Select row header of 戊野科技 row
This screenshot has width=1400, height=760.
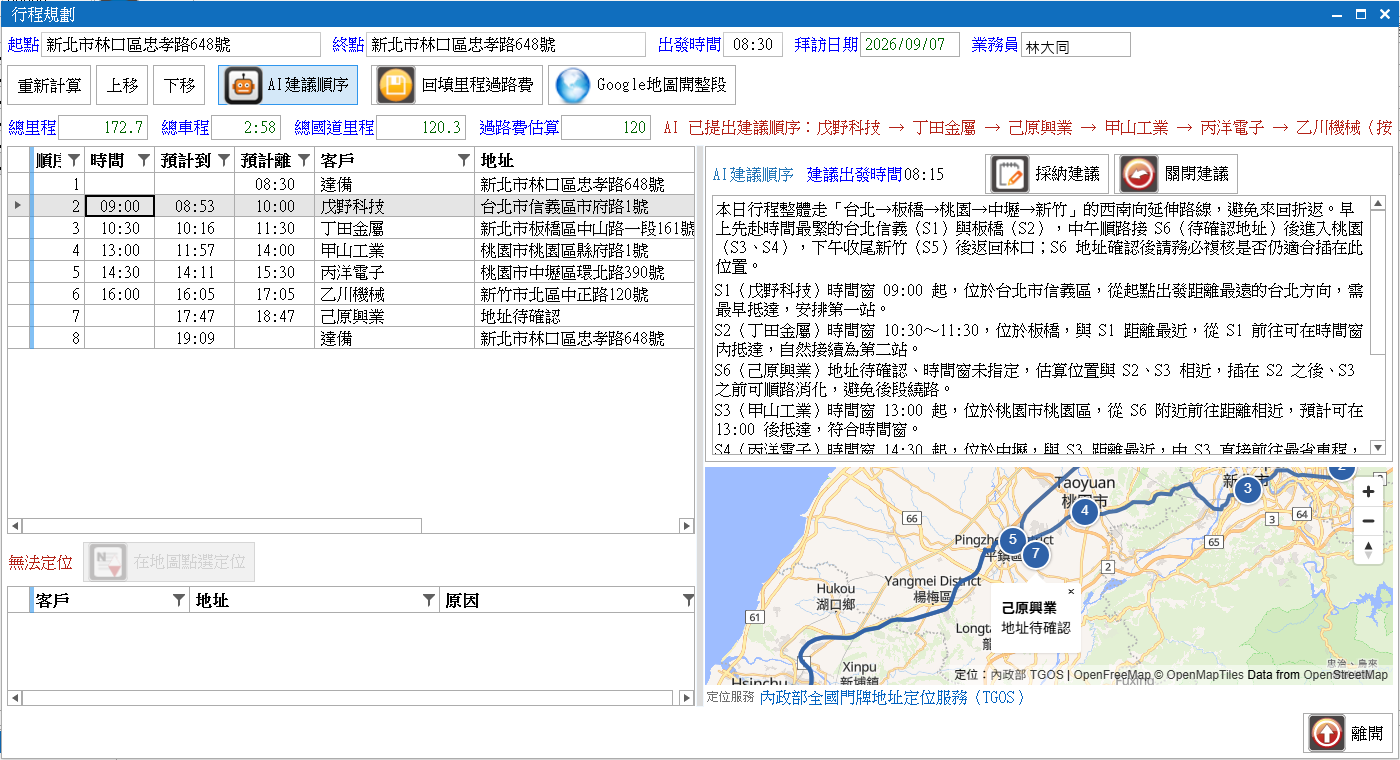pos(18,206)
